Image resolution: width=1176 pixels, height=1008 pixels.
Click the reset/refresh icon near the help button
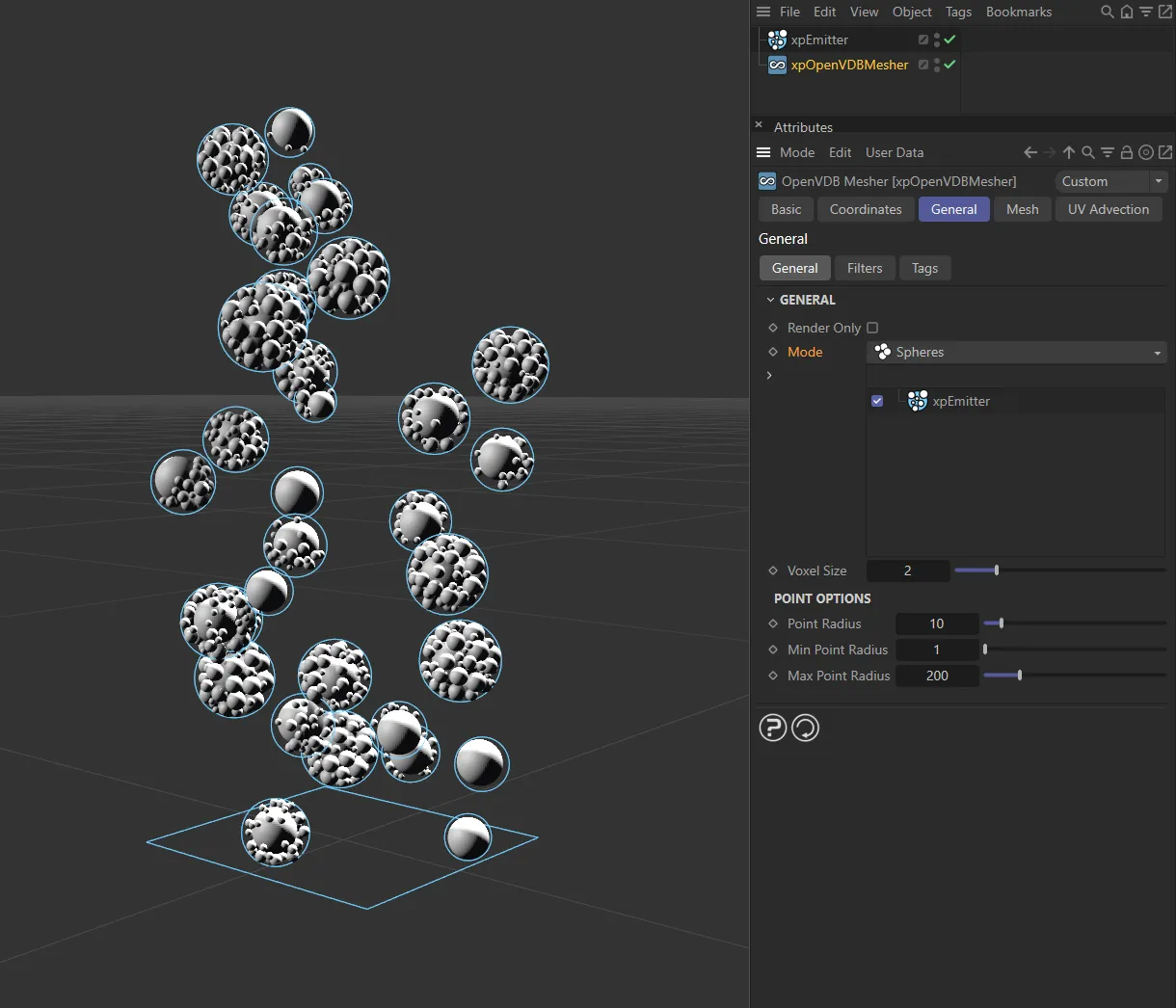click(x=806, y=728)
